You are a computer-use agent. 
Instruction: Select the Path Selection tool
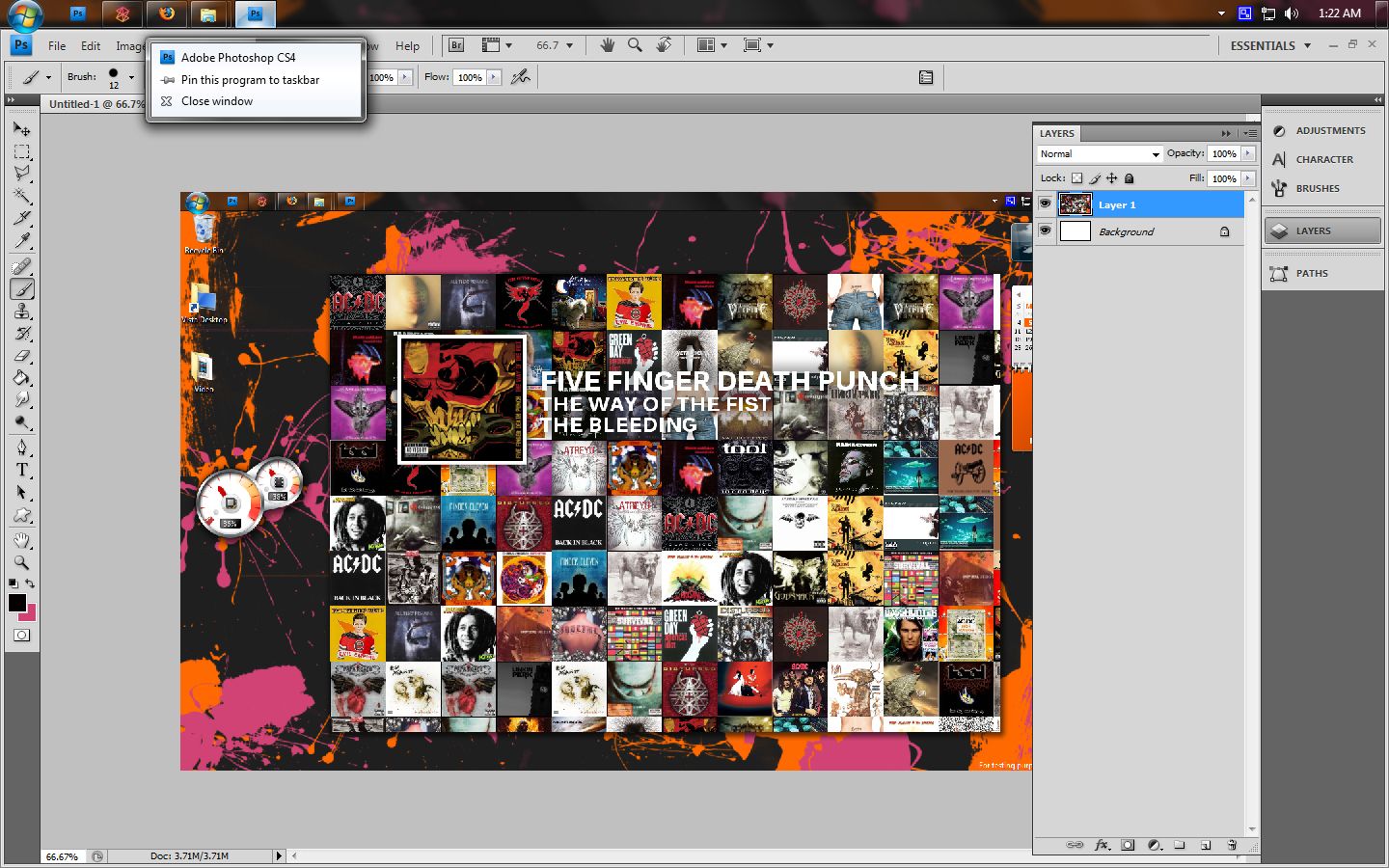21,492
